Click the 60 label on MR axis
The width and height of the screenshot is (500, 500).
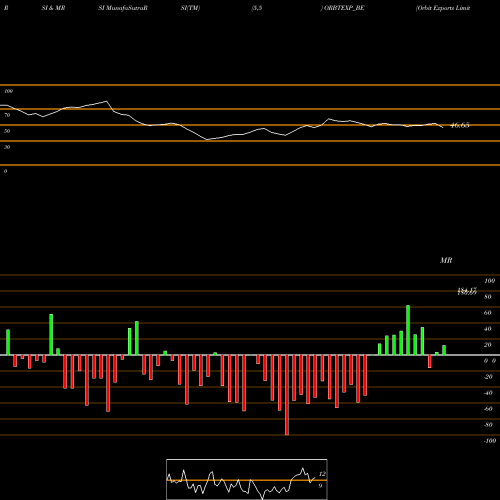[488, 313]
